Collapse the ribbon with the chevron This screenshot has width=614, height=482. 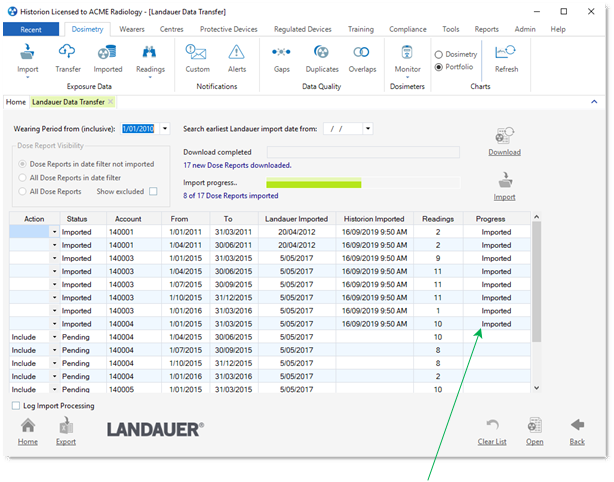(594, 102)
